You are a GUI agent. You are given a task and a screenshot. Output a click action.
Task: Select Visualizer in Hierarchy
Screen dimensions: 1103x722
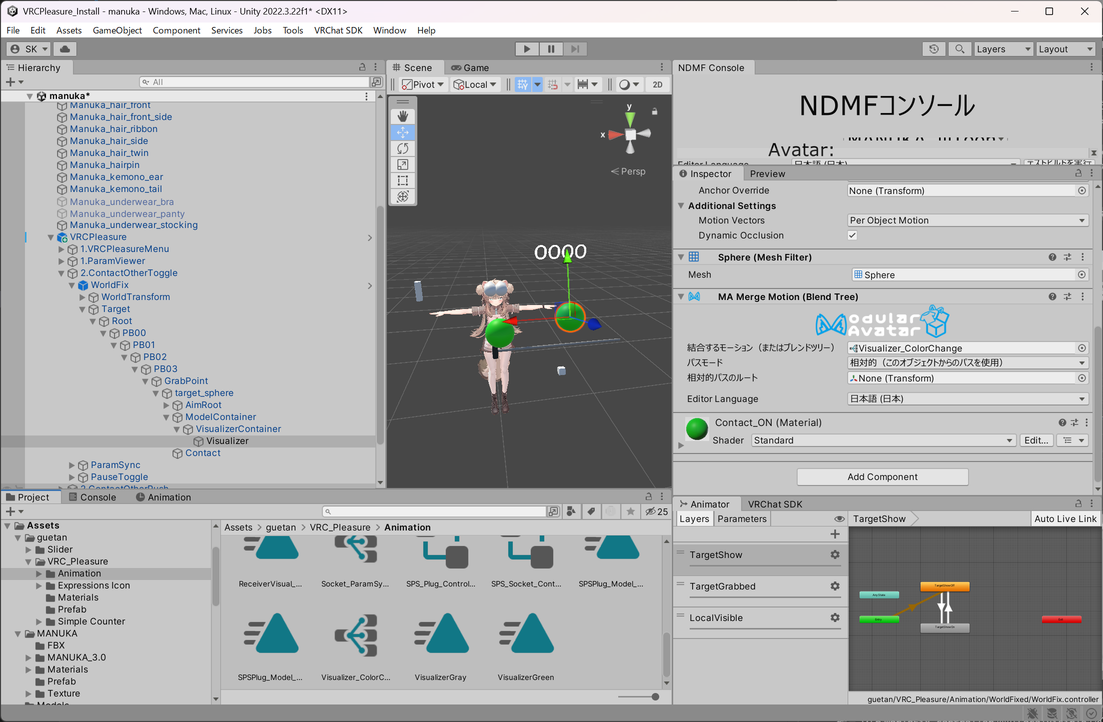227,441
